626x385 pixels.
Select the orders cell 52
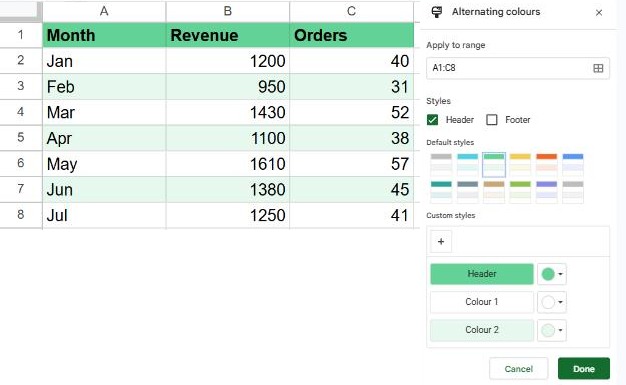point(351,112)
